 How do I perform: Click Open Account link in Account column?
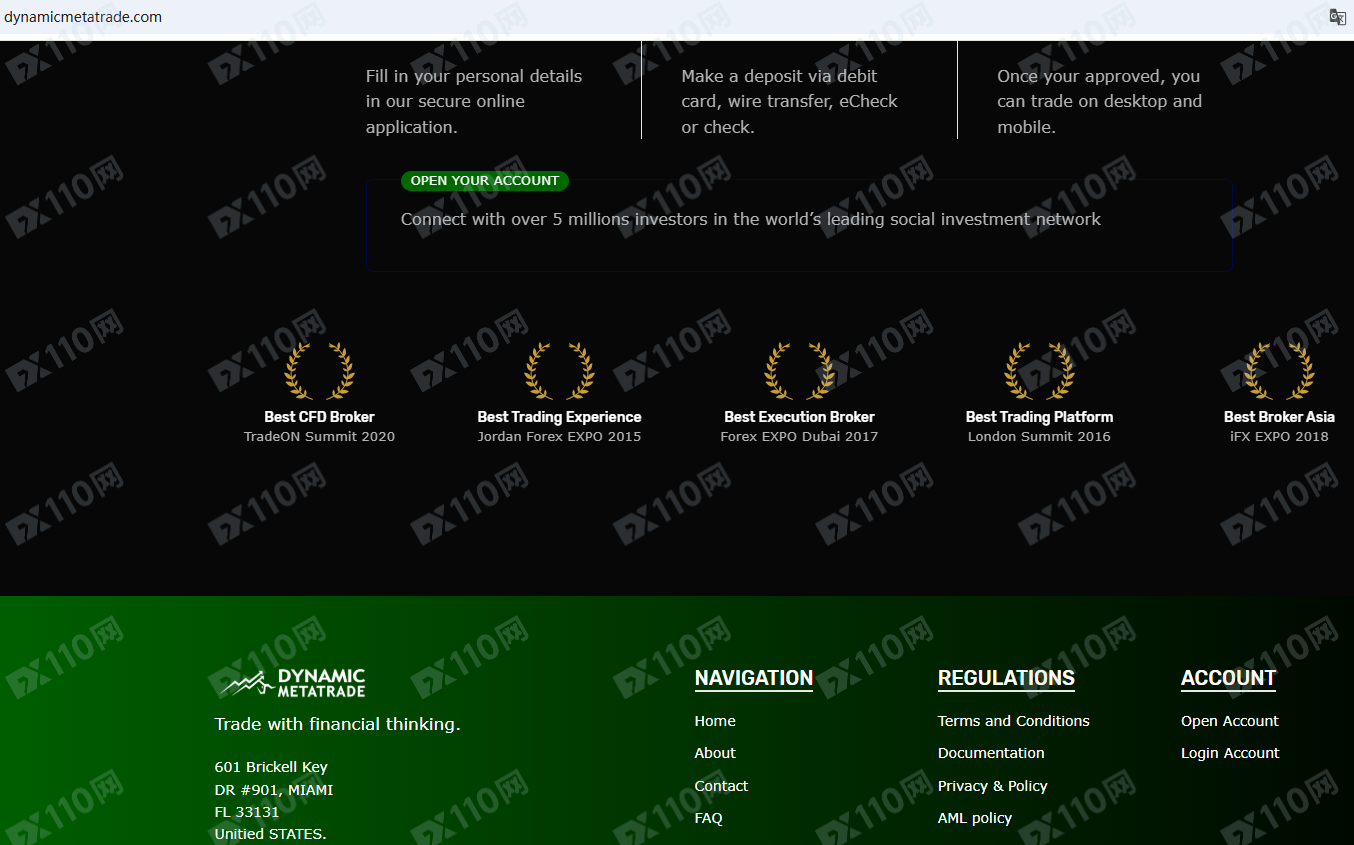(x=1229, y=721)
